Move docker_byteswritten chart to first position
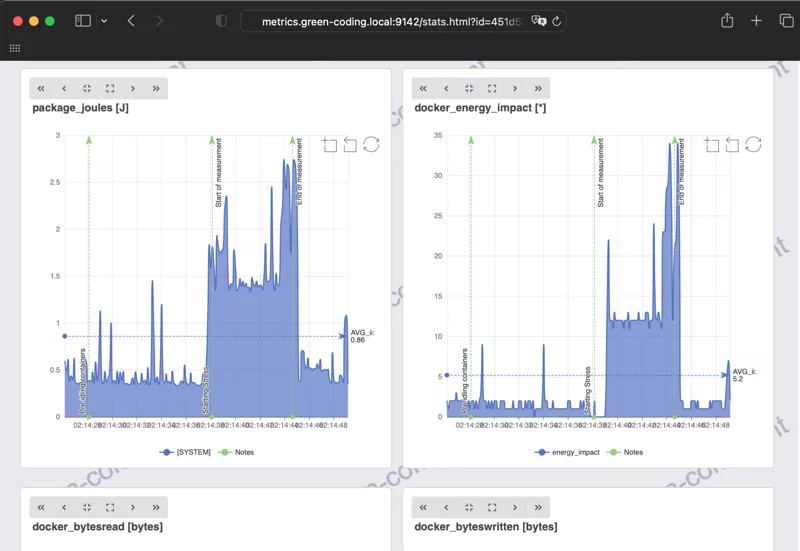The width and height of the screenshot is (800, 551). point(423,507)
